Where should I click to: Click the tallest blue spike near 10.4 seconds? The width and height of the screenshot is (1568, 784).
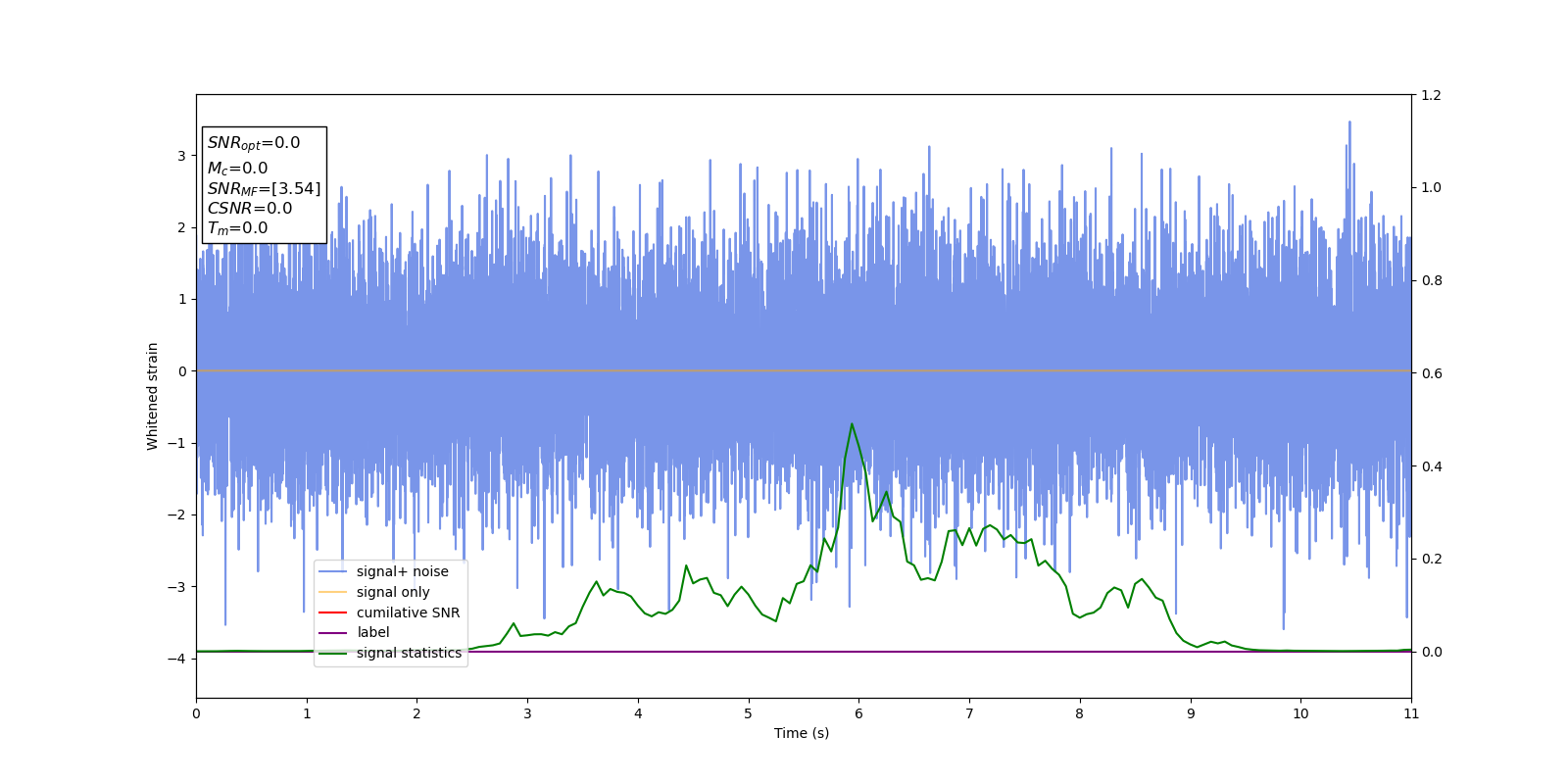pyautogui.click(x=1349, y=123)
